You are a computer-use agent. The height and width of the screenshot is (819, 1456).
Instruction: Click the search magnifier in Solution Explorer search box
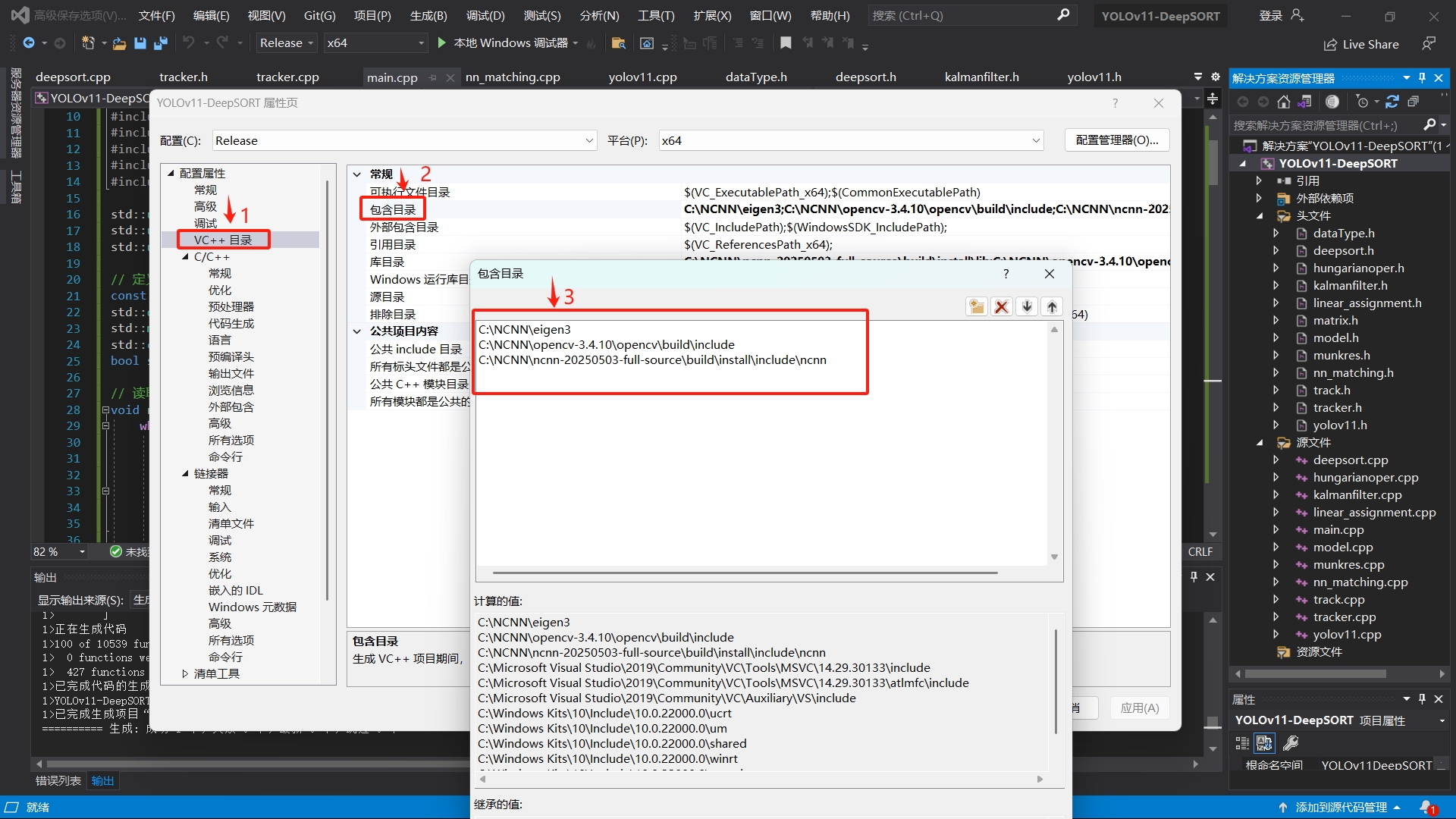point(1430,125)
